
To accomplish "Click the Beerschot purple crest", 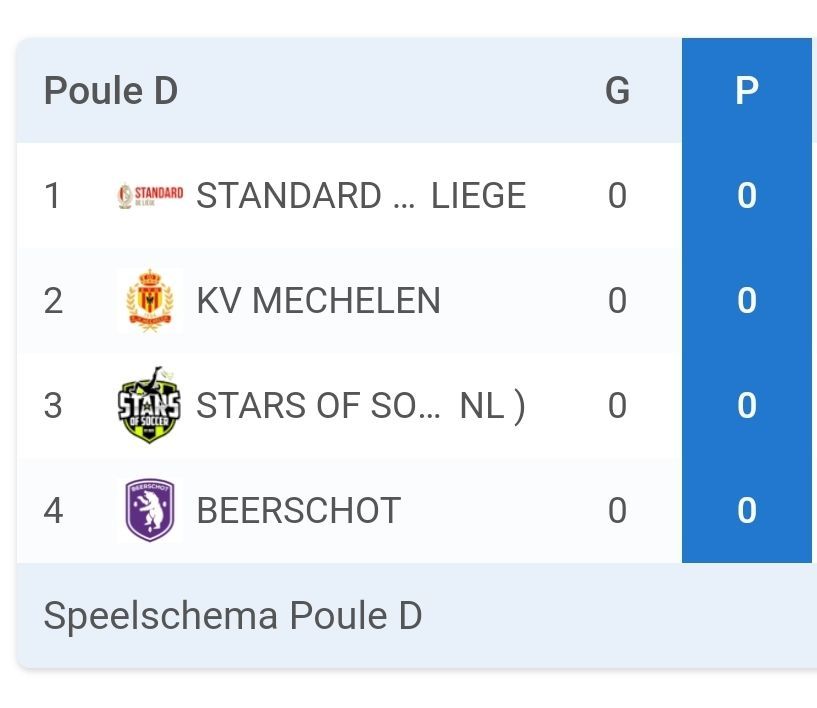I will (x=150, y=510).
